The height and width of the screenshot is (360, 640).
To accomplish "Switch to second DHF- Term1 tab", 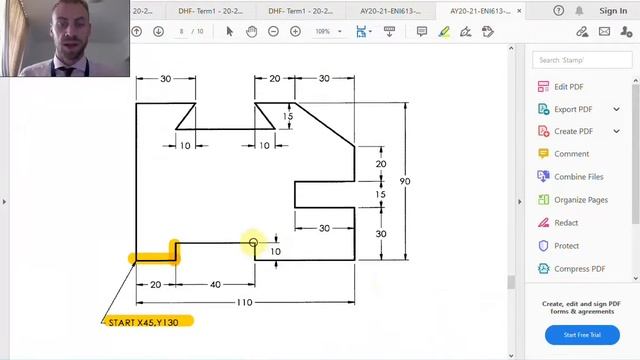I will [300, 11].
